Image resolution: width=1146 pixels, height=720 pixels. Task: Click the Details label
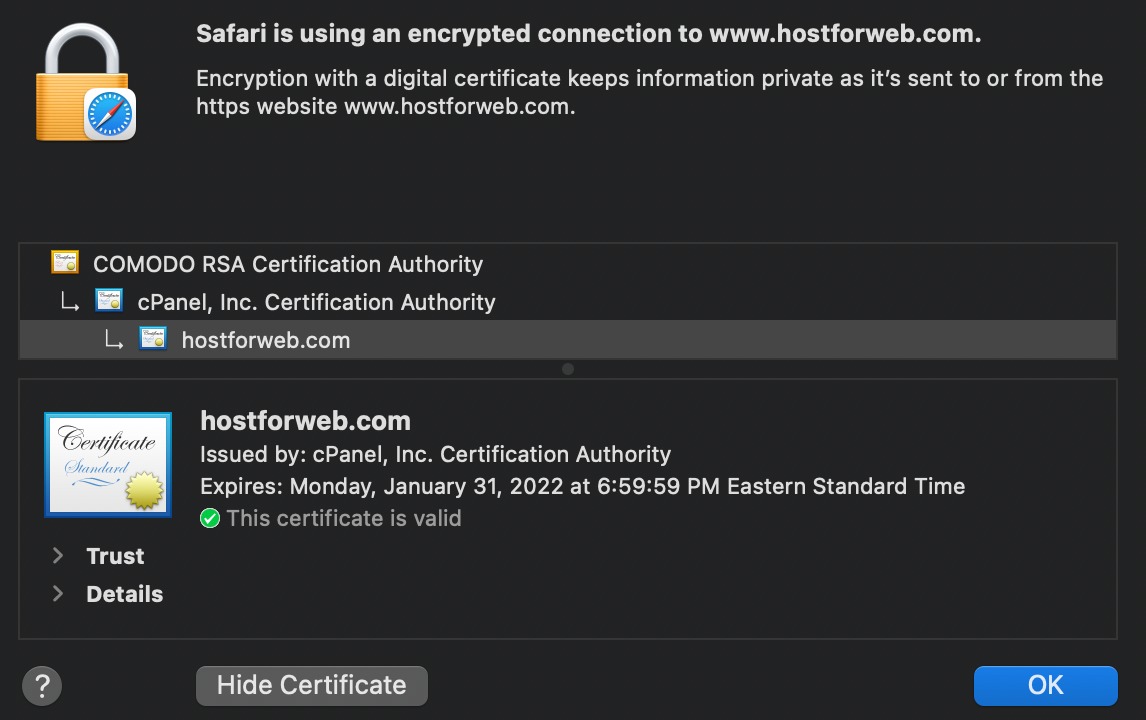point(125,594)
